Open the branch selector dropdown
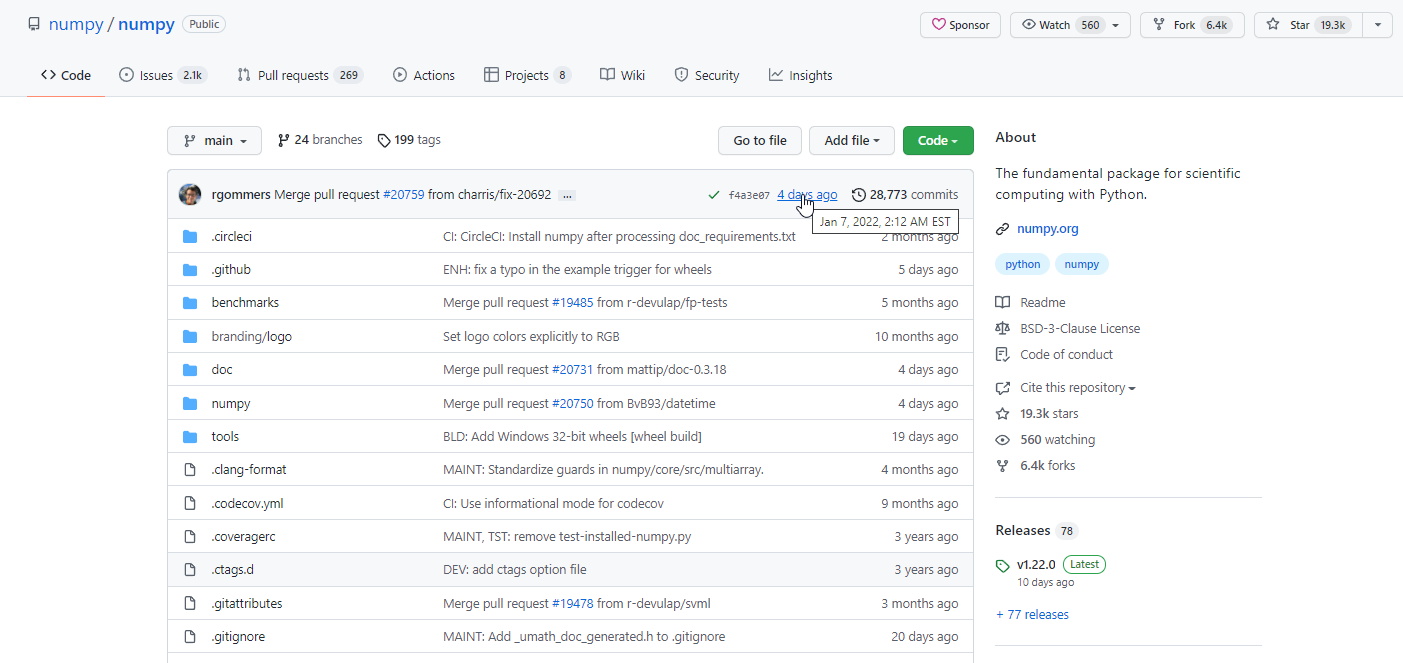This screenshot has width=1403, height=663. pyautogui.click(x=214, y=140)
